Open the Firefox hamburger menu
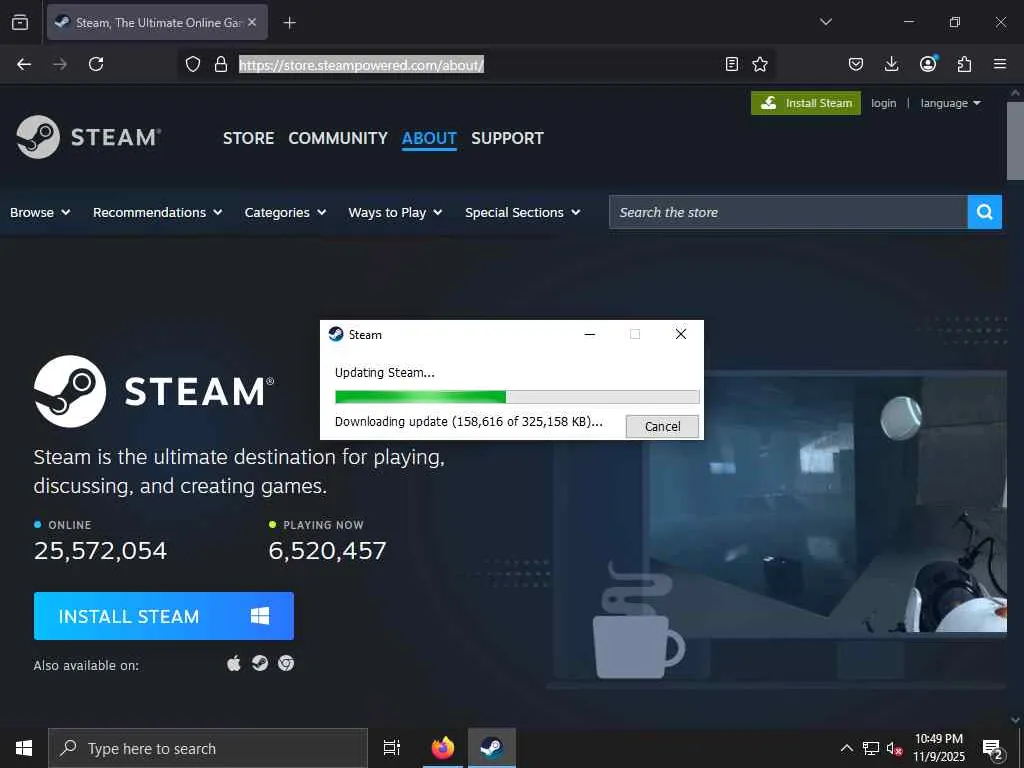 click(x=1000, y=64)
